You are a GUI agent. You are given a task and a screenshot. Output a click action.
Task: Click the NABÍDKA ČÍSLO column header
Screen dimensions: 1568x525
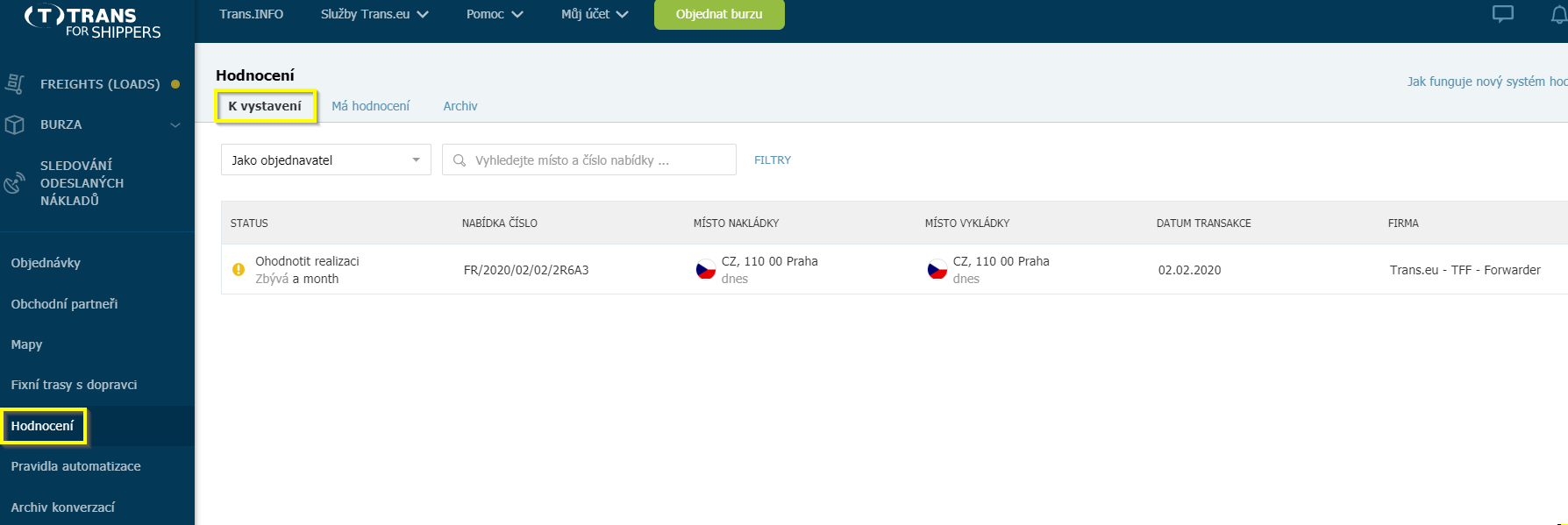[500, 223]
